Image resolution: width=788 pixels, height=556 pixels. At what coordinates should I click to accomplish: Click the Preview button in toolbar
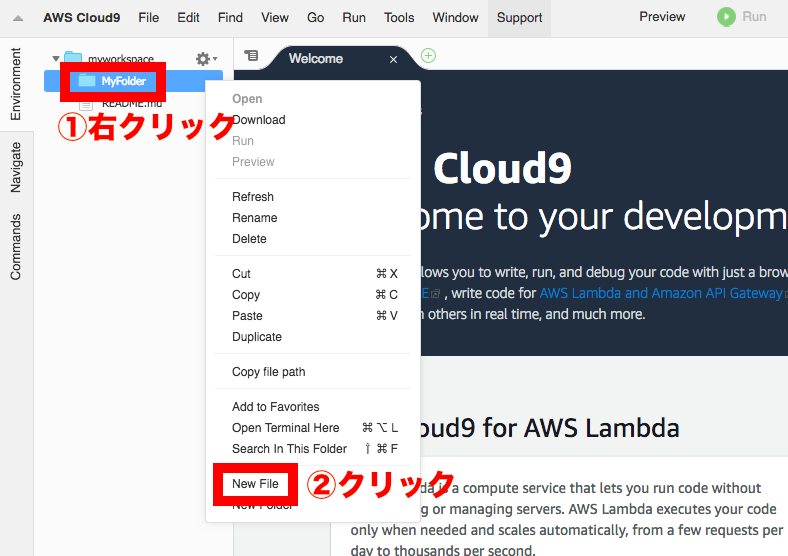click(662, 17)
